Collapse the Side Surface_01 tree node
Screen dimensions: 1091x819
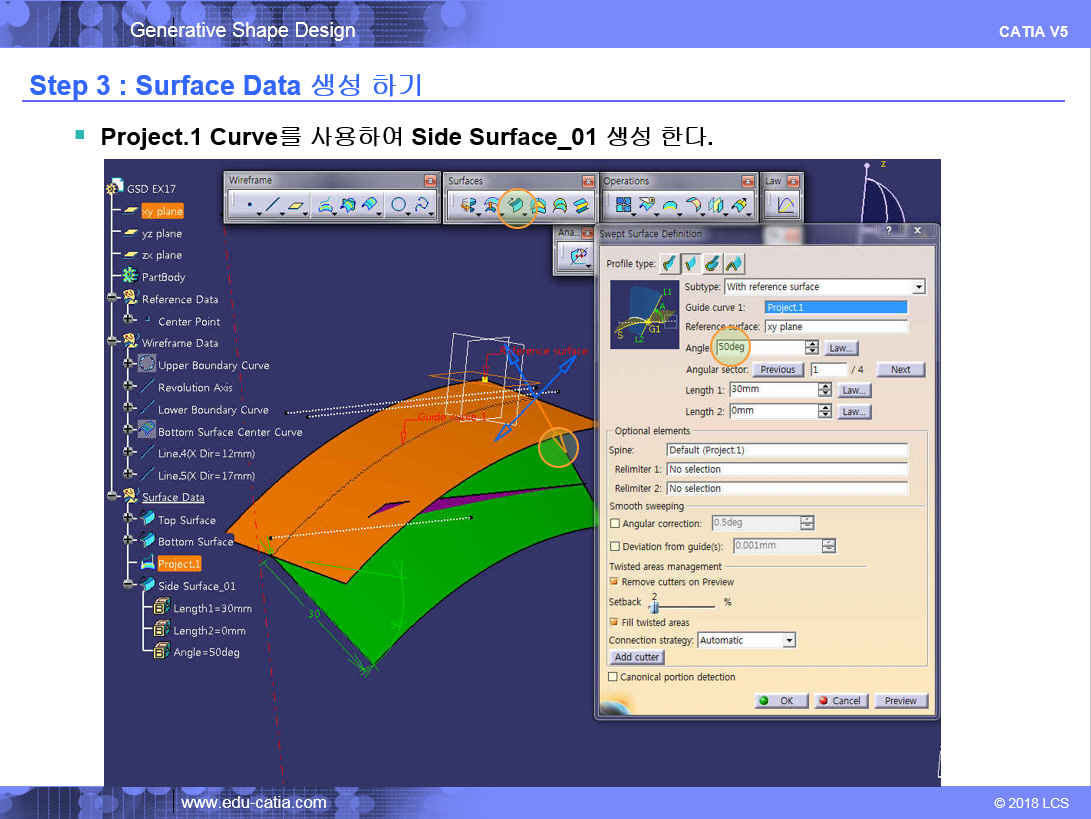[129, 586]
